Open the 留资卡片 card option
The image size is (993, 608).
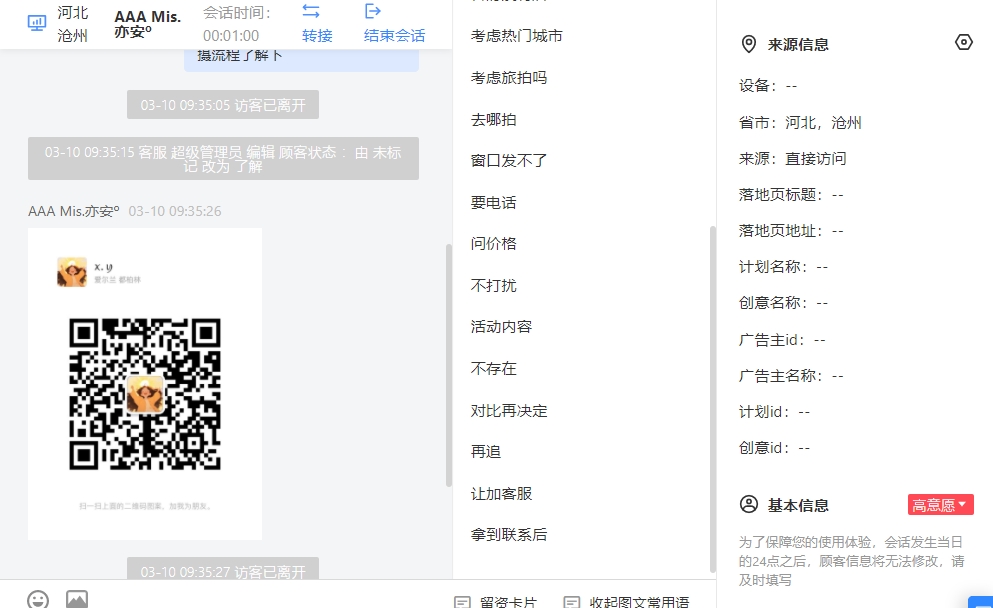[x=496, y=602]
